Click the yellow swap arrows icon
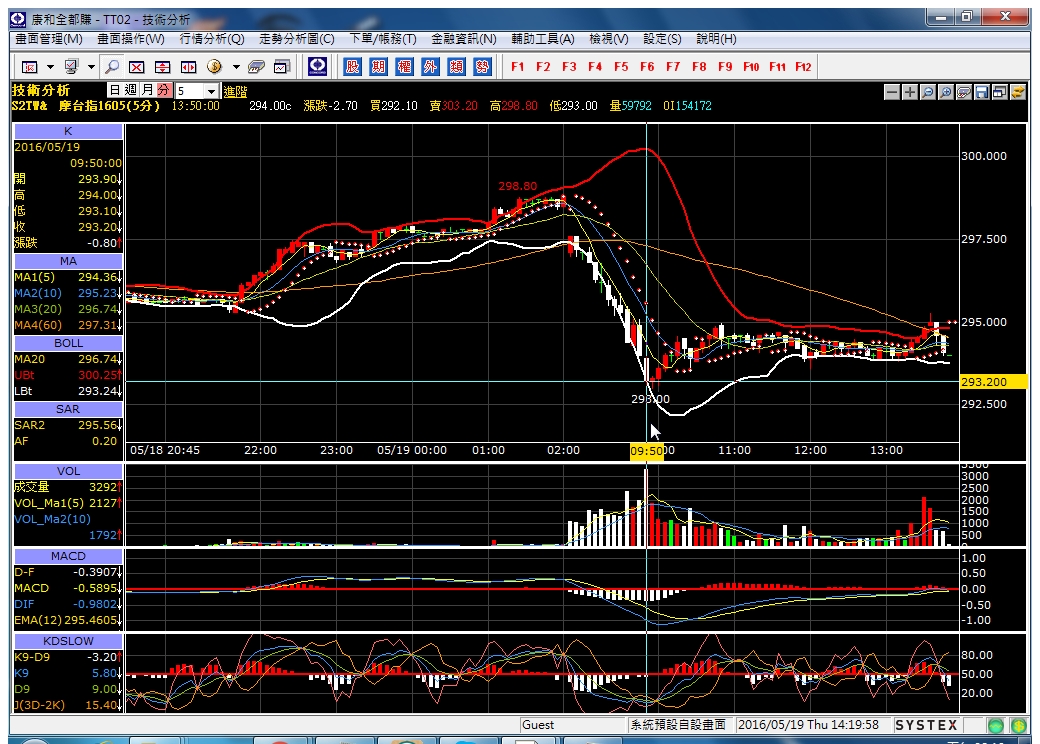Image resolution: width=1040 pixels, height=744 pixels. tap(1017, 92)
